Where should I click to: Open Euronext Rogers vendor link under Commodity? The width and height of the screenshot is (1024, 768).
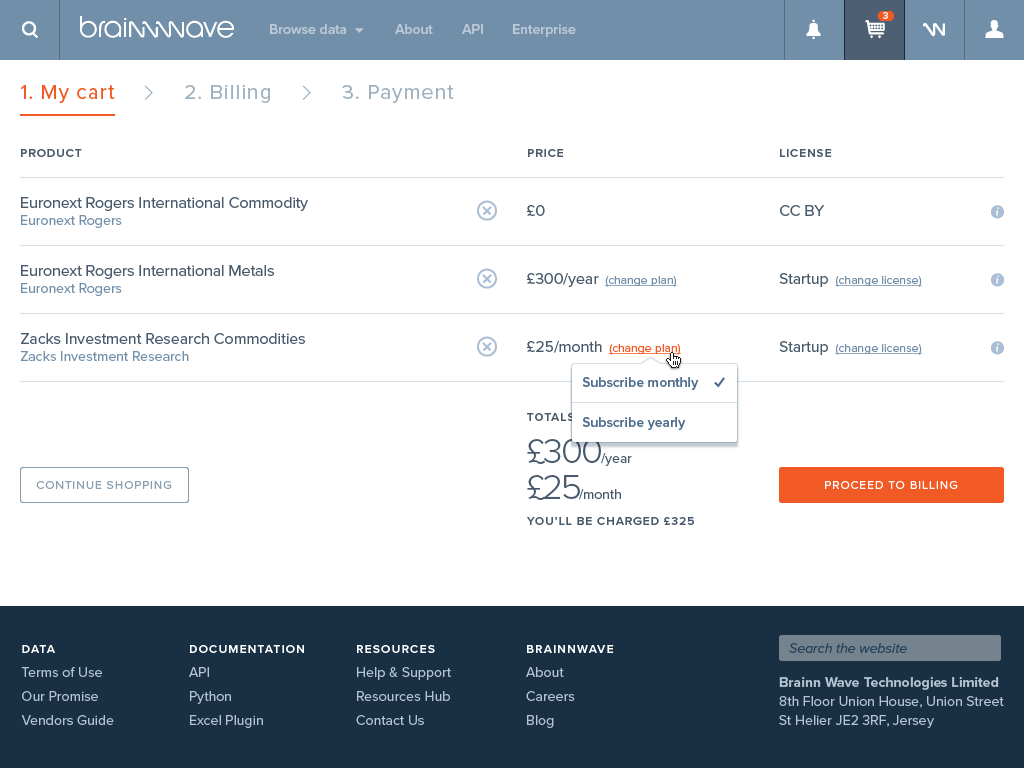click(x=71, y=221)
